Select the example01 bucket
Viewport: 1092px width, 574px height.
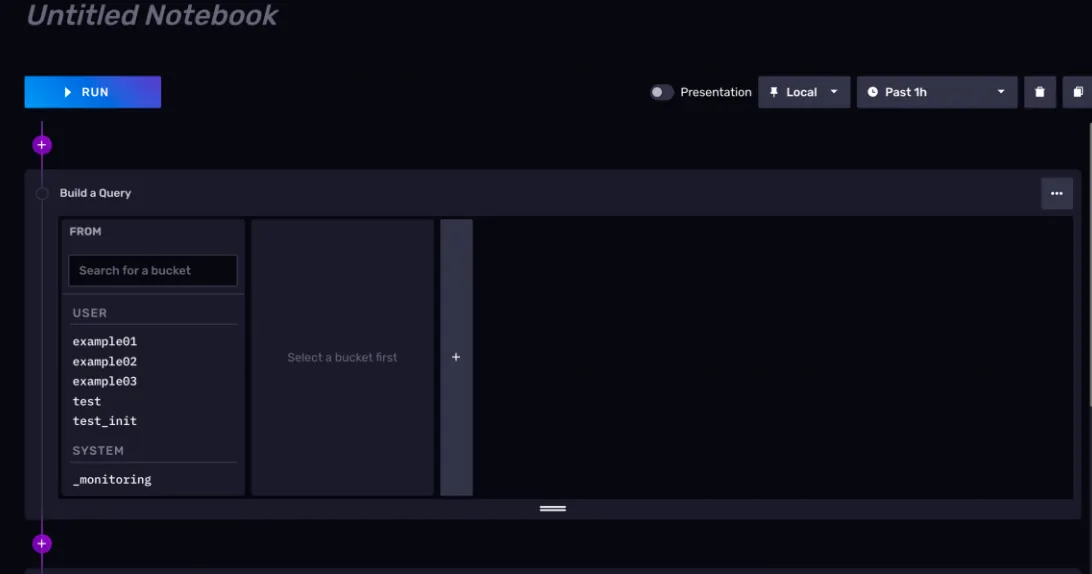click(105, 341)
